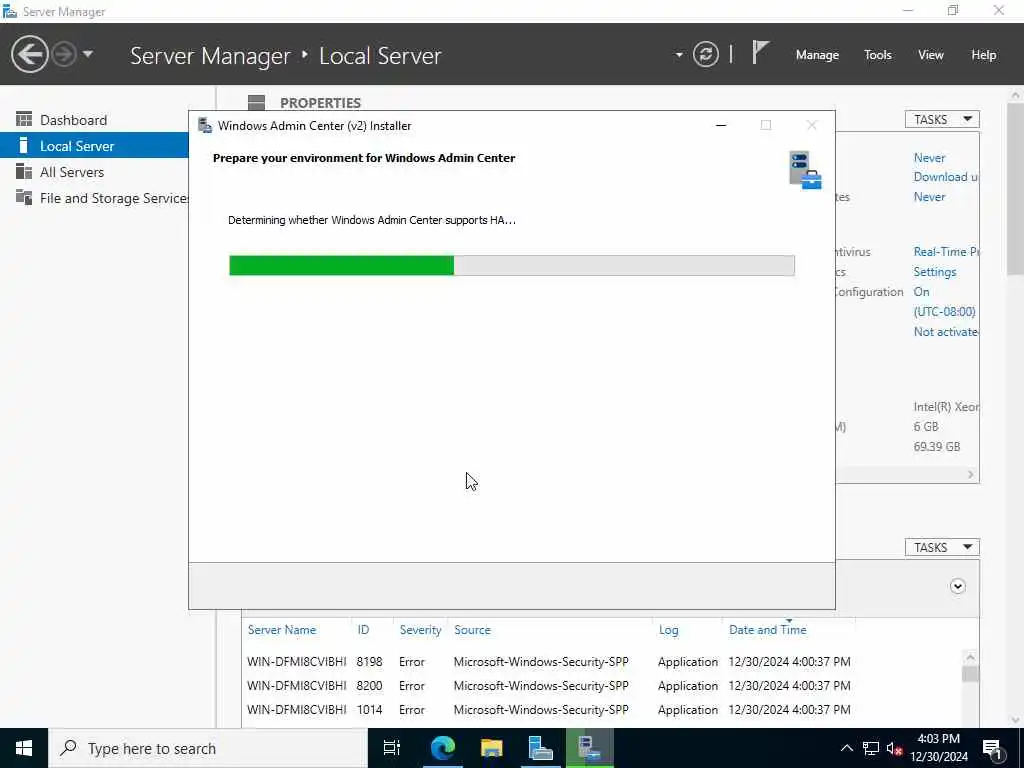
Task: Click the properties horizontal scrollbar arrow
Action: 970,475
